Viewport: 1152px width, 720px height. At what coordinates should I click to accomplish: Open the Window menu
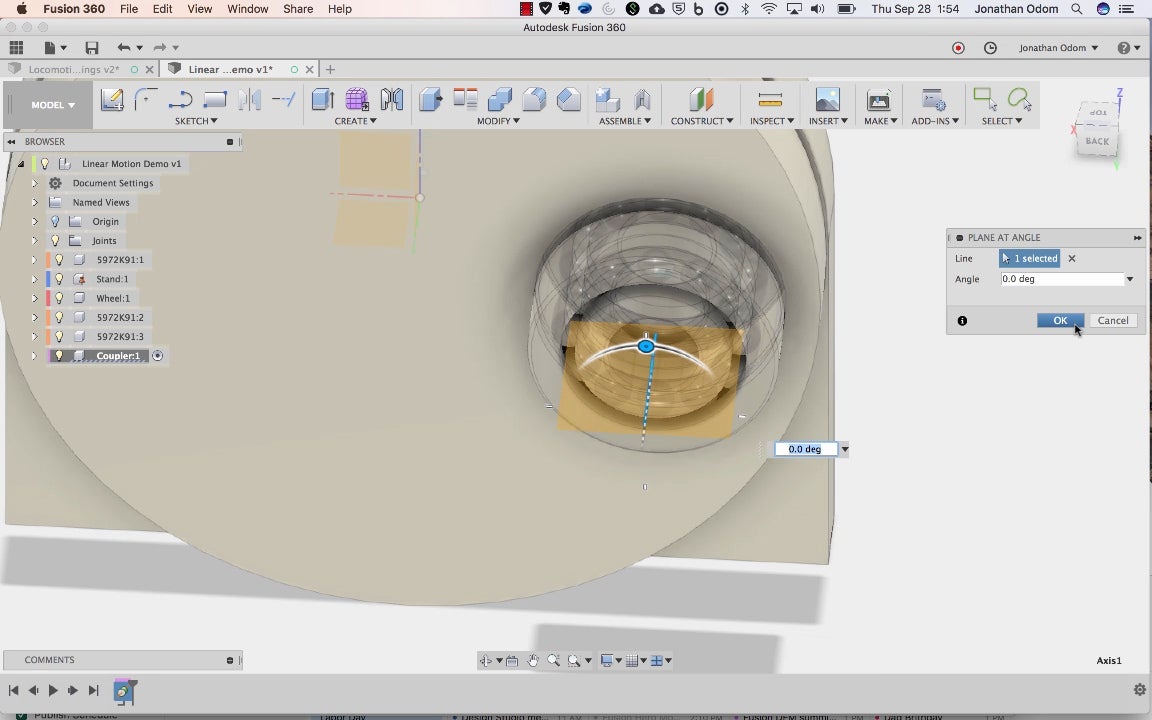point(248,9)
